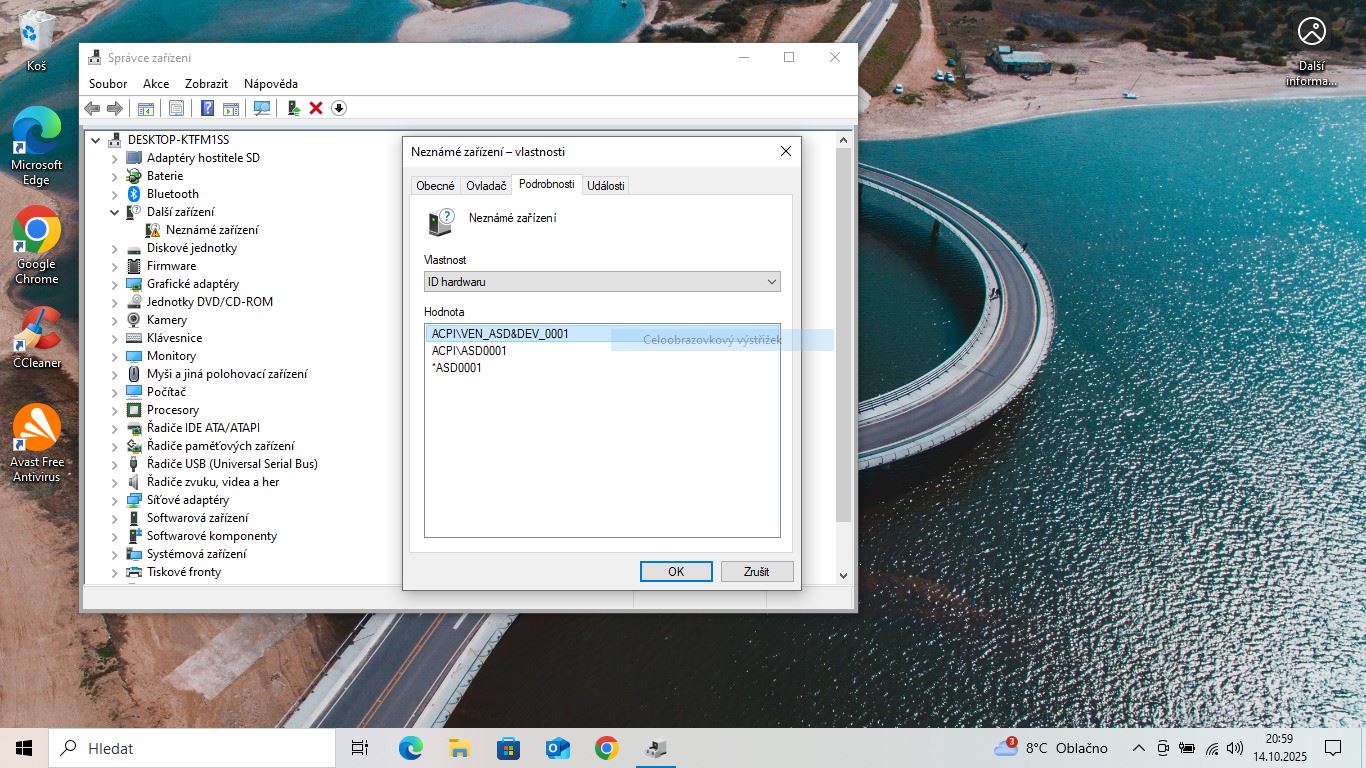The image size is (1366, 768).
Task: Expand the Baterie node
Action: (x=115, y=176)
